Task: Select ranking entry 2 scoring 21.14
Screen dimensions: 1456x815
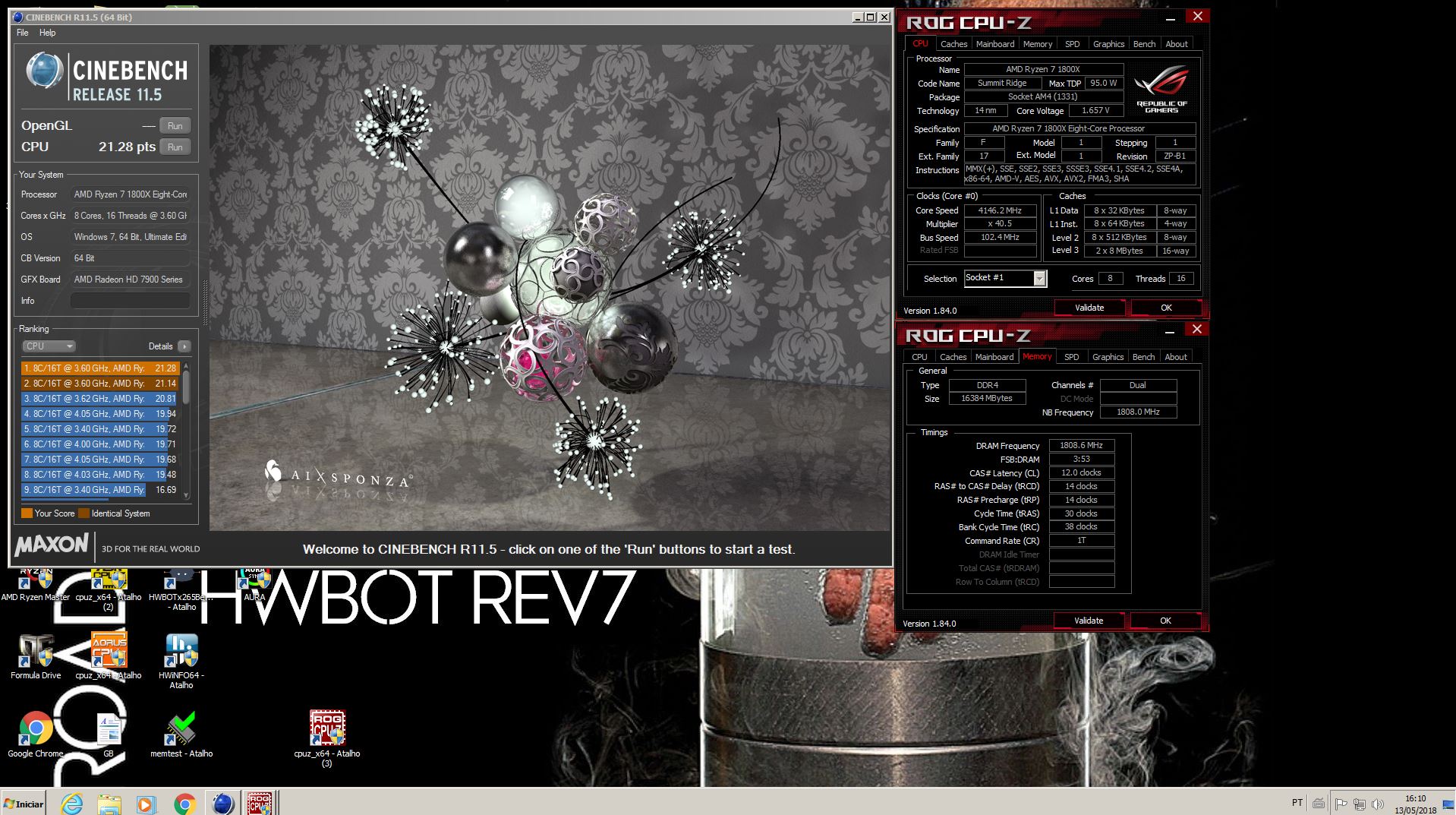Action: [100, 384]
